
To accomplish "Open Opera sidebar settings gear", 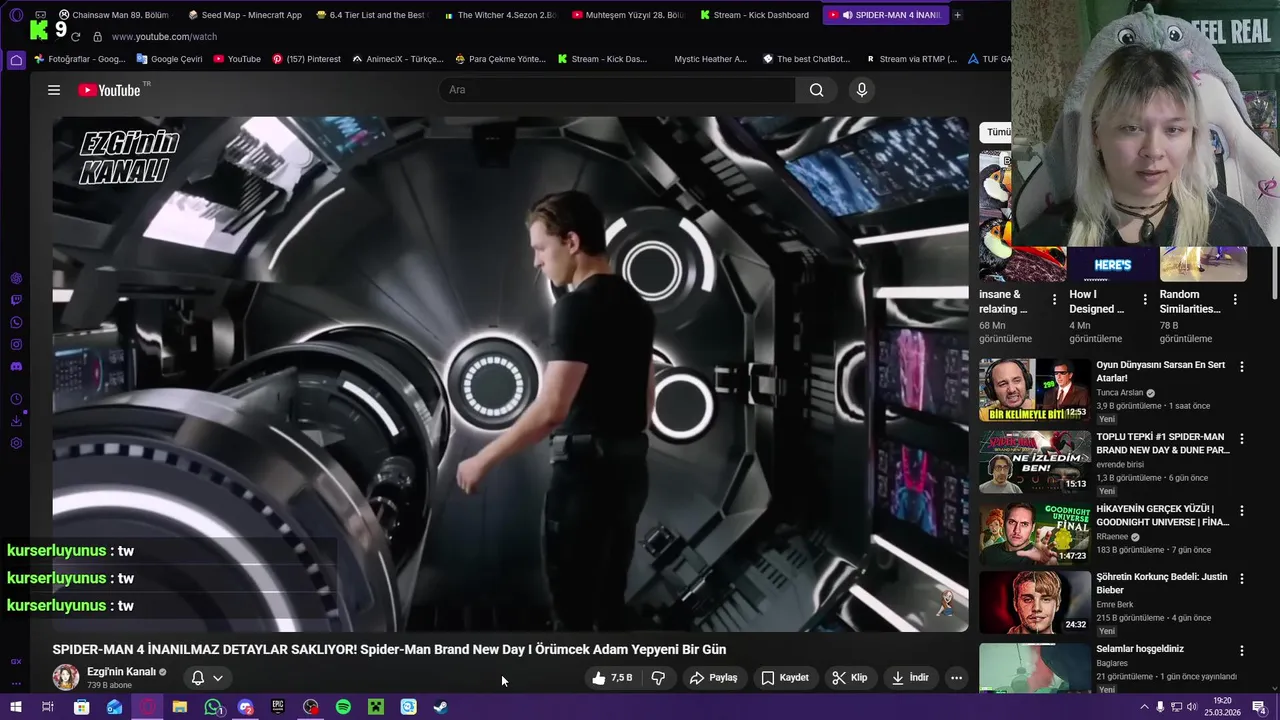I will click(16, 443).
